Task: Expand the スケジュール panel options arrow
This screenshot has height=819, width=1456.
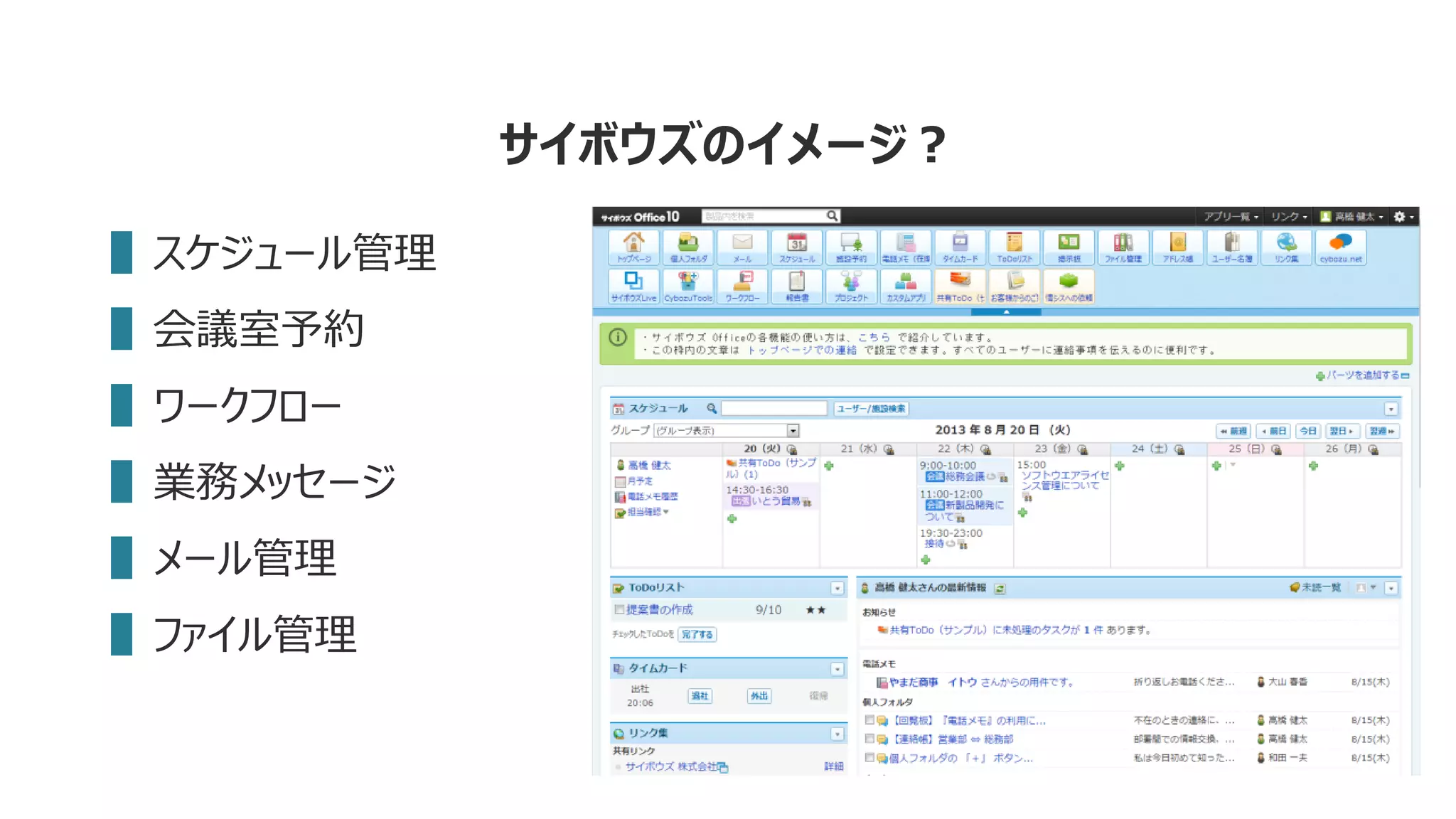Action: click(1391, 409)
